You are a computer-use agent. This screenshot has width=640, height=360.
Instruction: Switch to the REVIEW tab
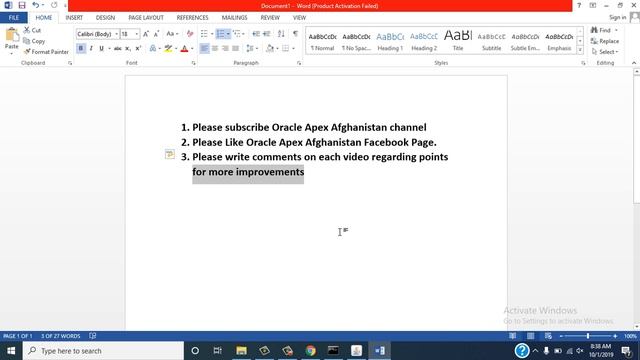click(270, 18)
